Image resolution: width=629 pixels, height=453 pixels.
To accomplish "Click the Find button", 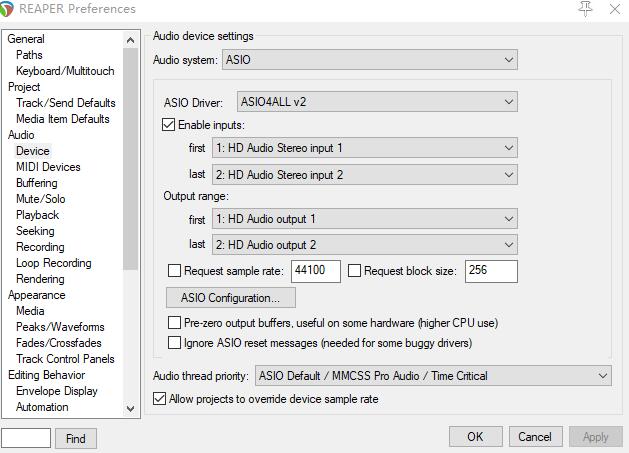I will point(76,438).
